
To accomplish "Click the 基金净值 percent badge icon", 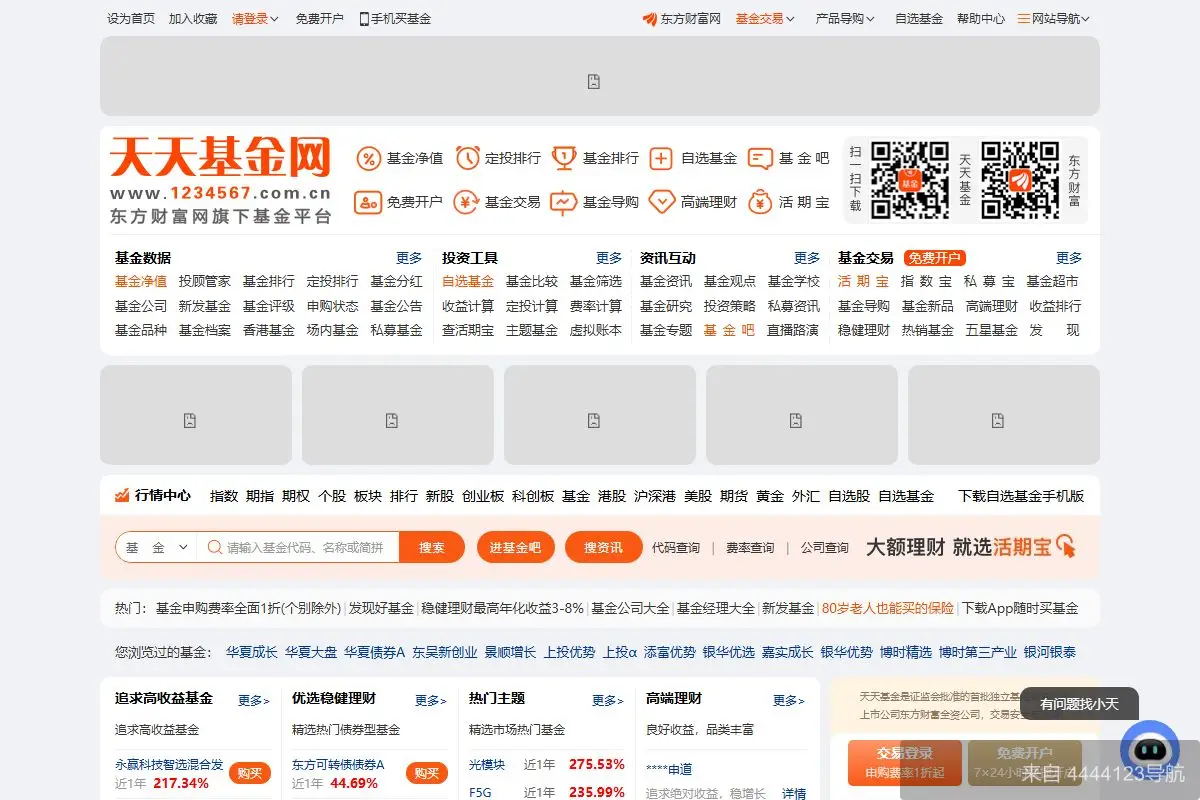I will (369, 158).
